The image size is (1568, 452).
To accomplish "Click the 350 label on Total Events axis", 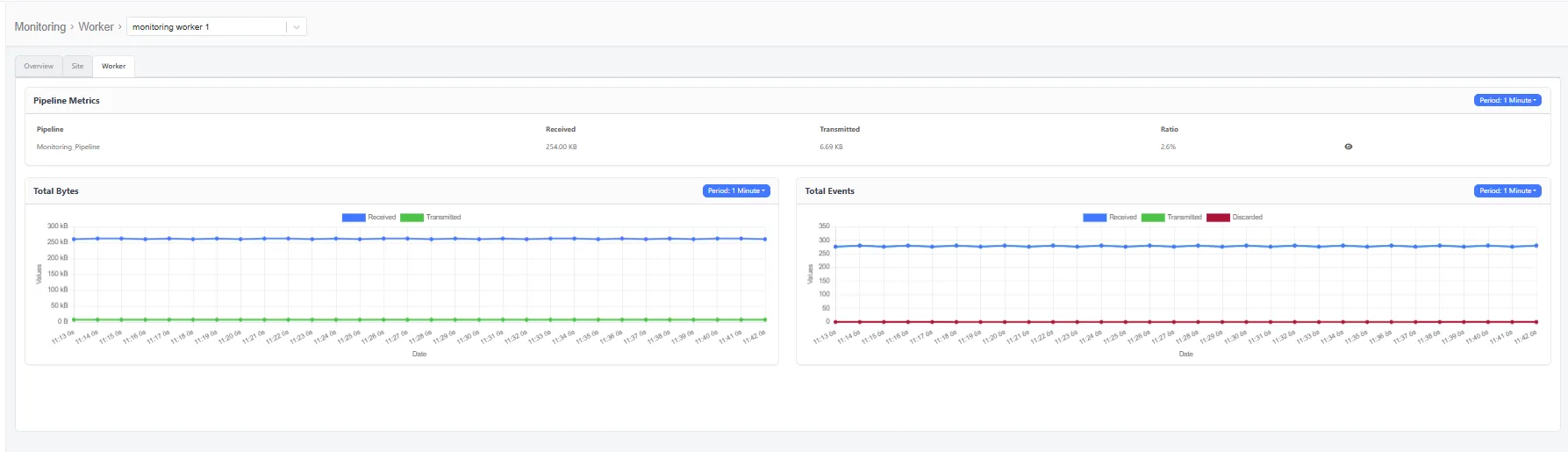I will pyautogui.click(x=824, y=226).
